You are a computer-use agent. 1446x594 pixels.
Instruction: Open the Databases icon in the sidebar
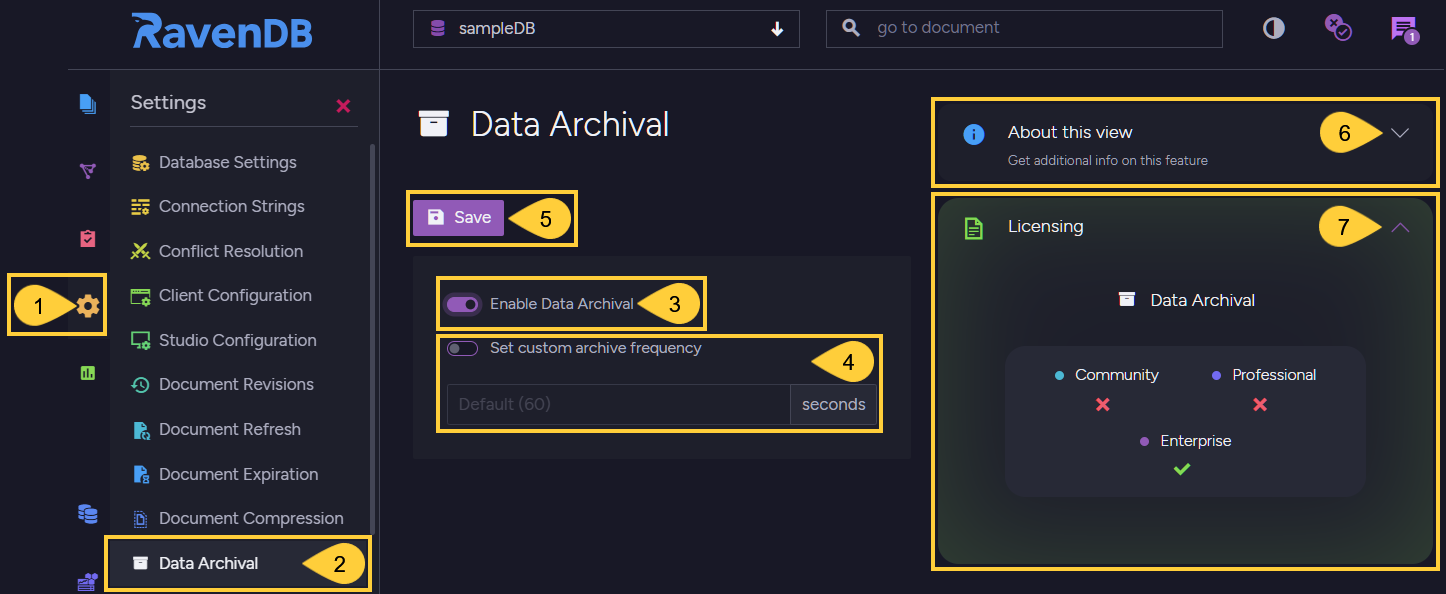[x=88, y=514]
